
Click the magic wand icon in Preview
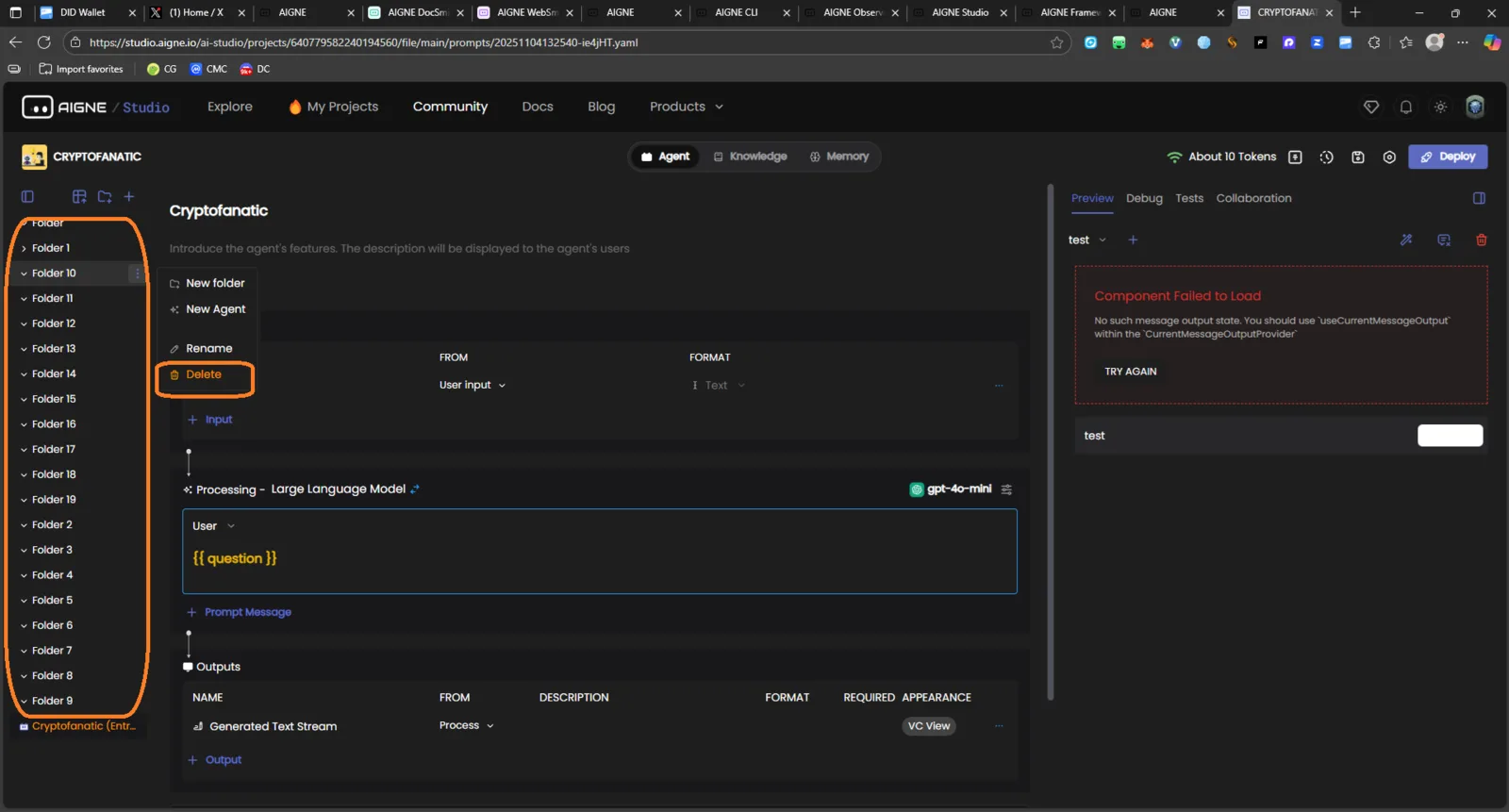pos(1406,240)
